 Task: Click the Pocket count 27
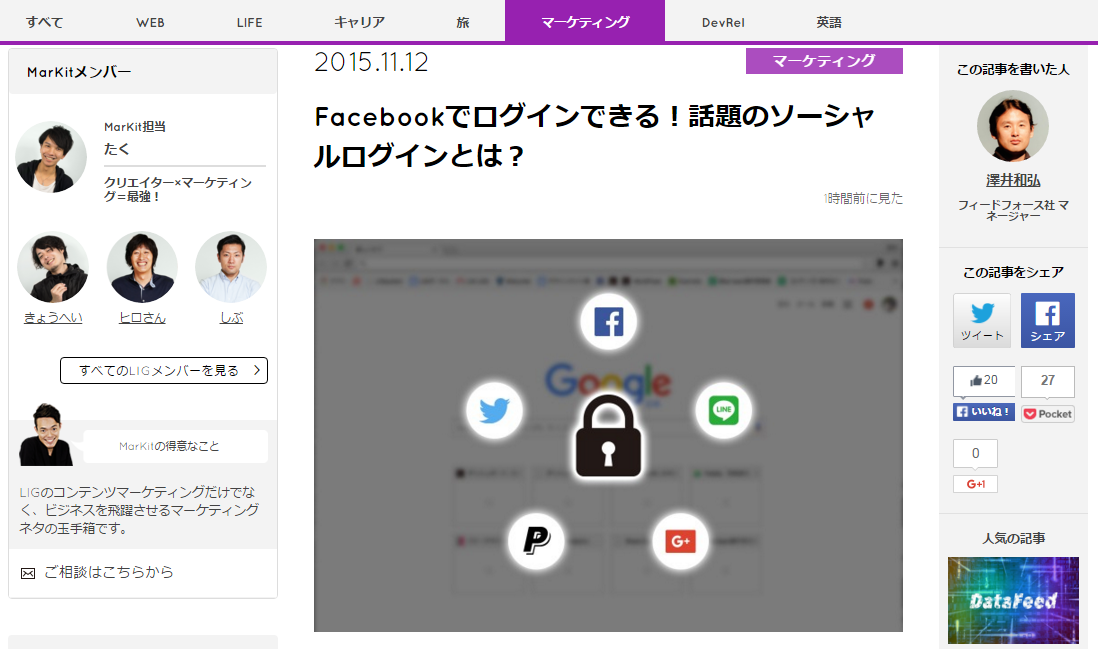pos(1048,380)
